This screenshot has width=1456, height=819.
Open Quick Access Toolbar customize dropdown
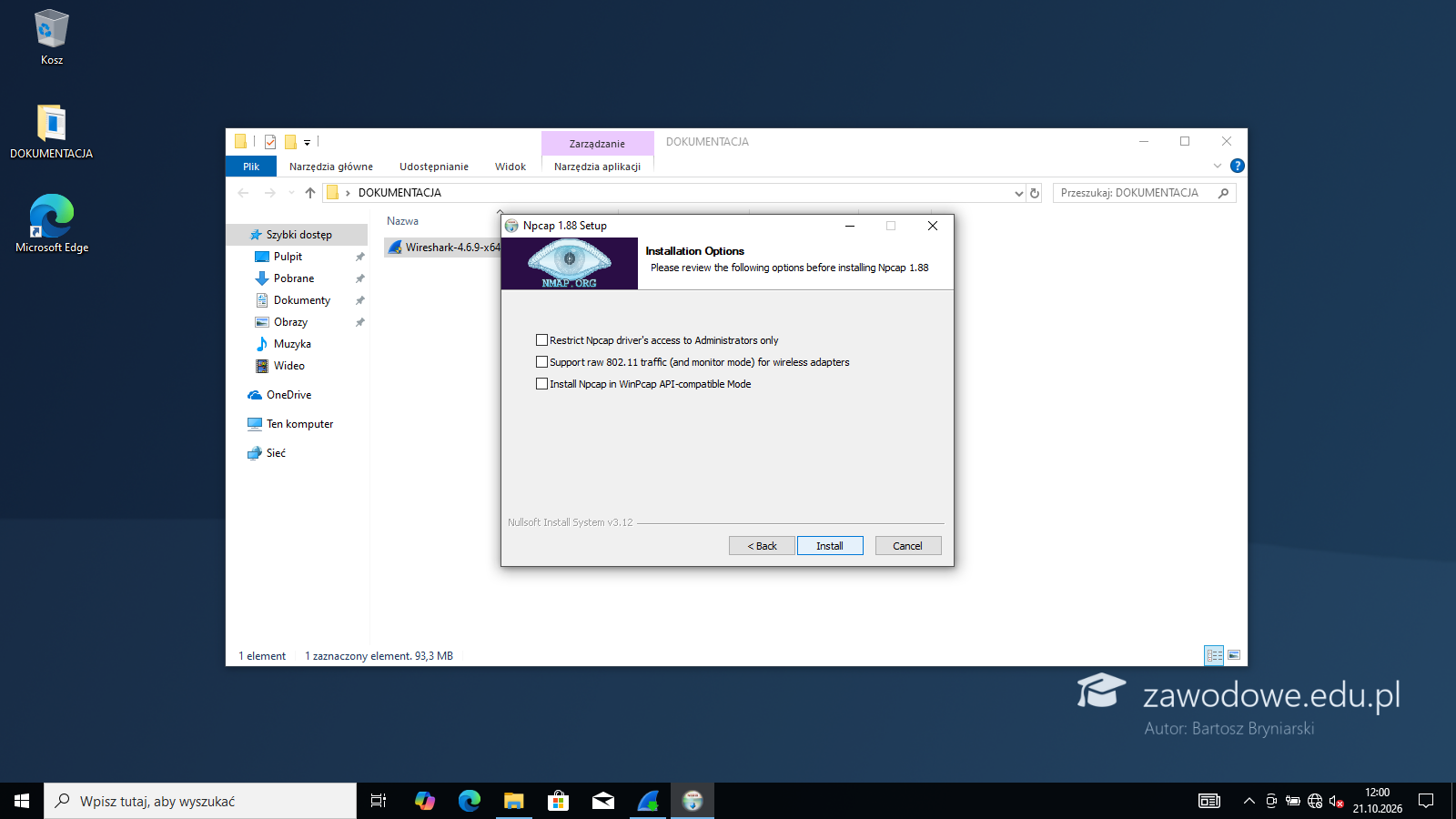tap(308, 142)
